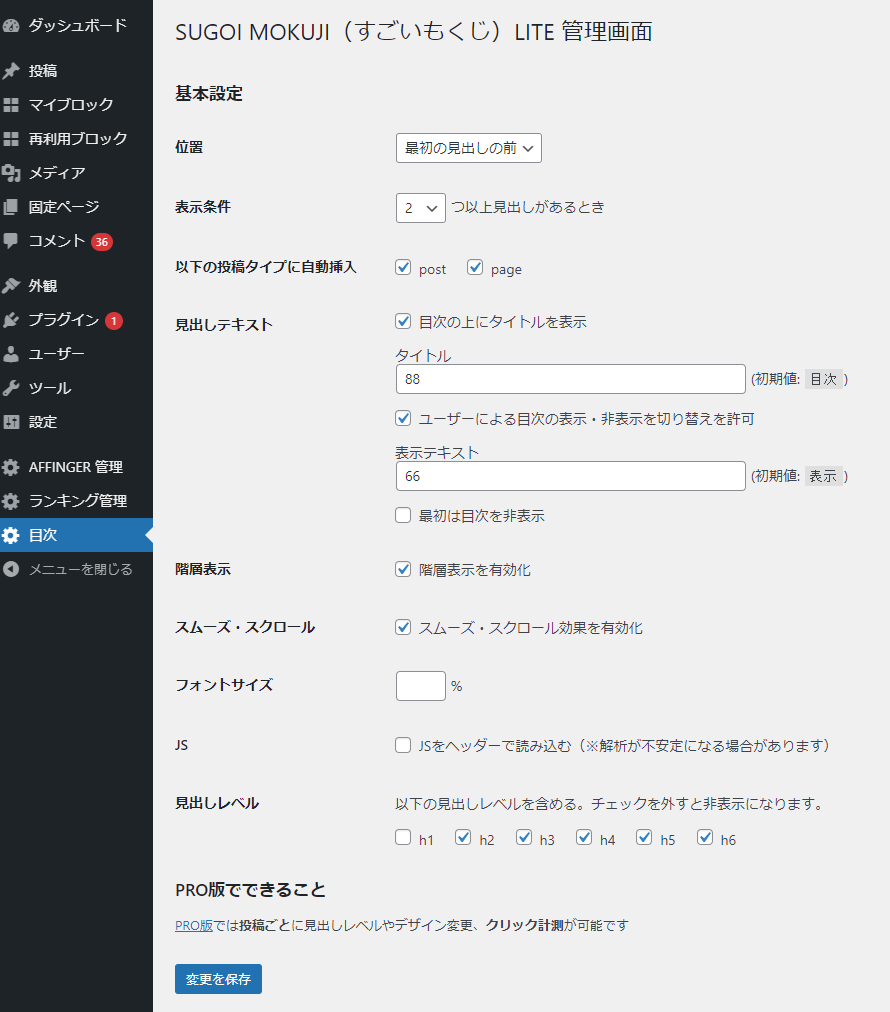Click the wrench icon beside ツール
890x1012 pixels.
[11, 389]
